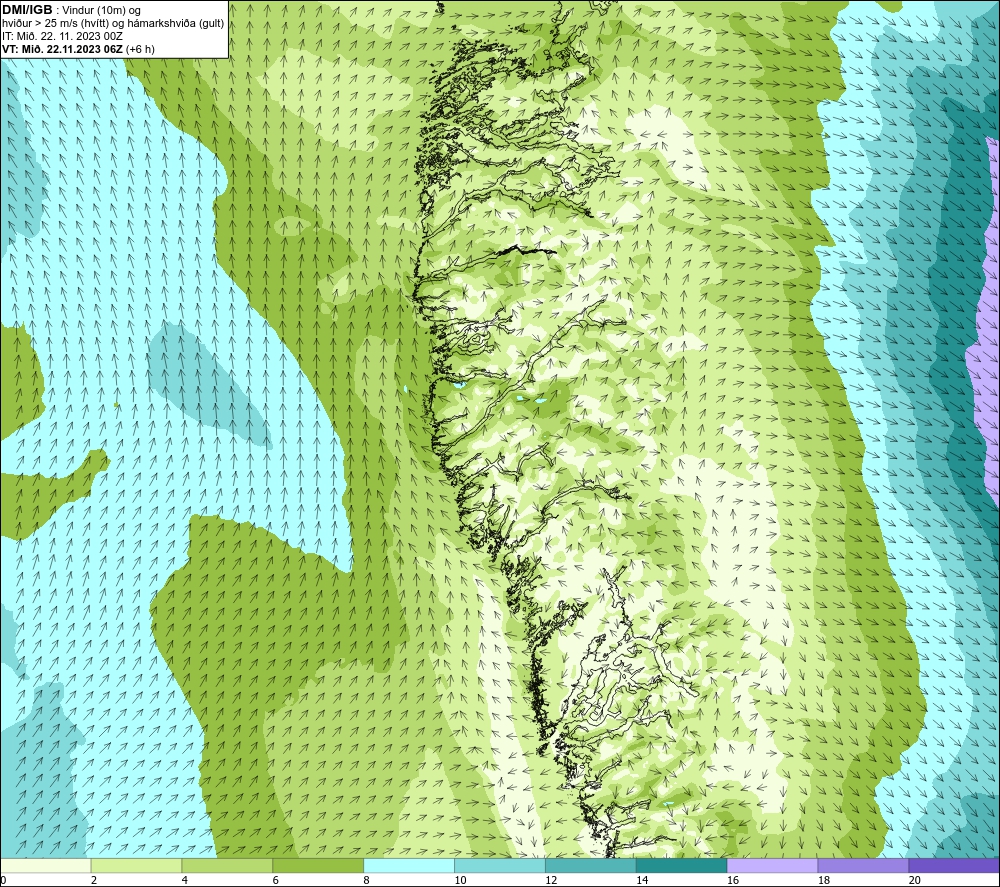Click the legend scale number "16"
This screenshot has width=1000, height=887.
[x=733, y=880]
